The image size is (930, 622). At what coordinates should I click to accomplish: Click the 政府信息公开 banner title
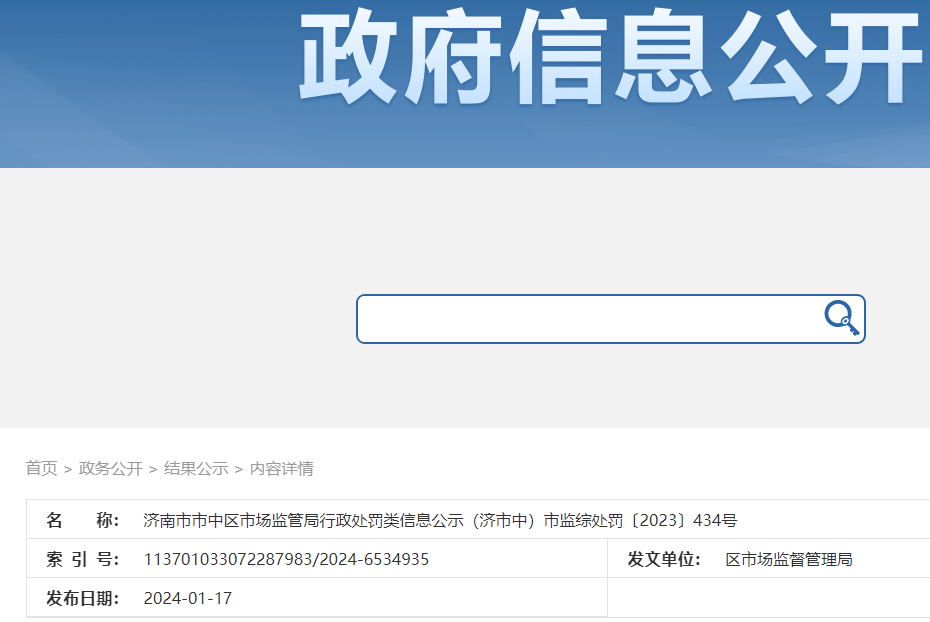611,57
